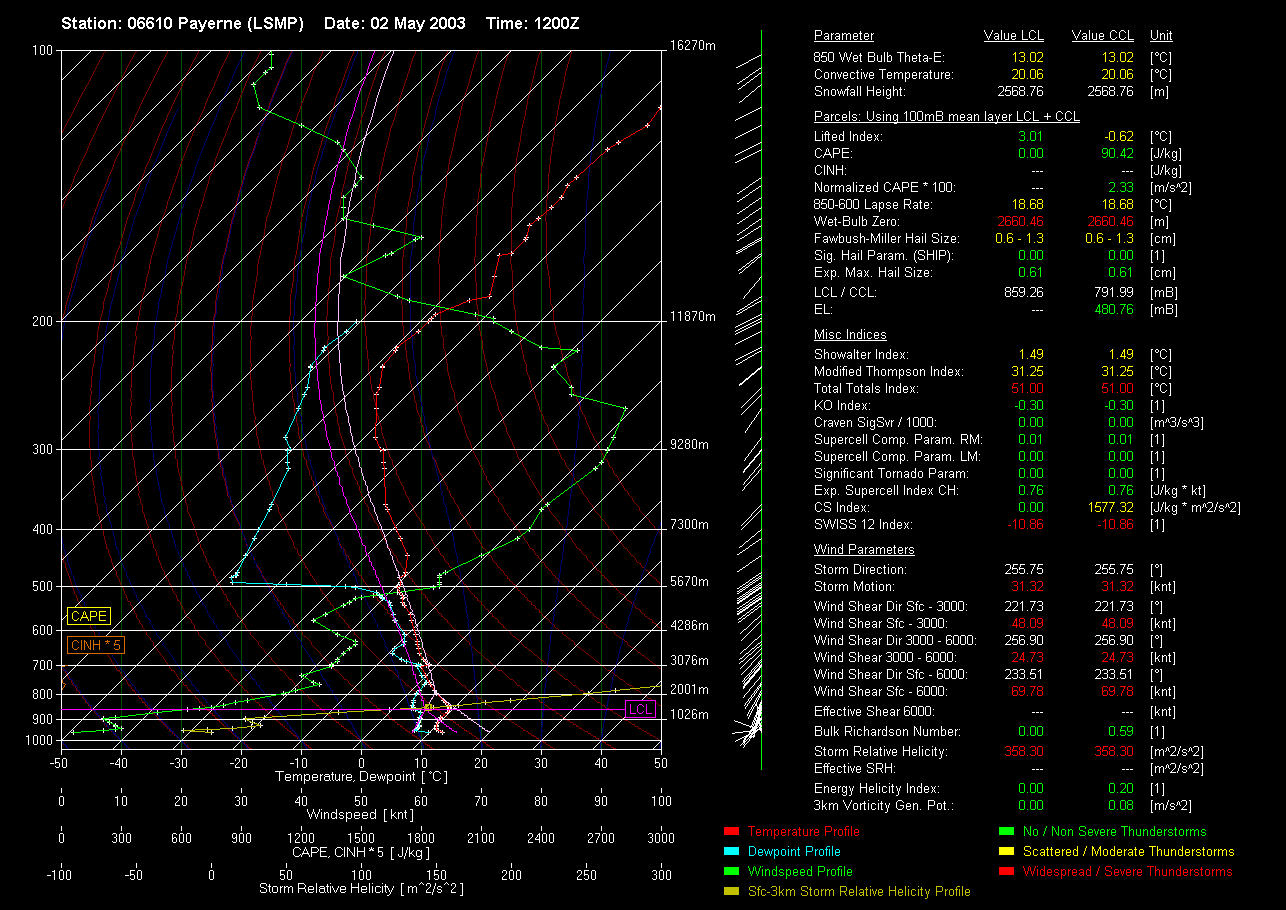
Task: Click the red Widespread / Severe Thunderstorms swatch
Action: 1006,871
